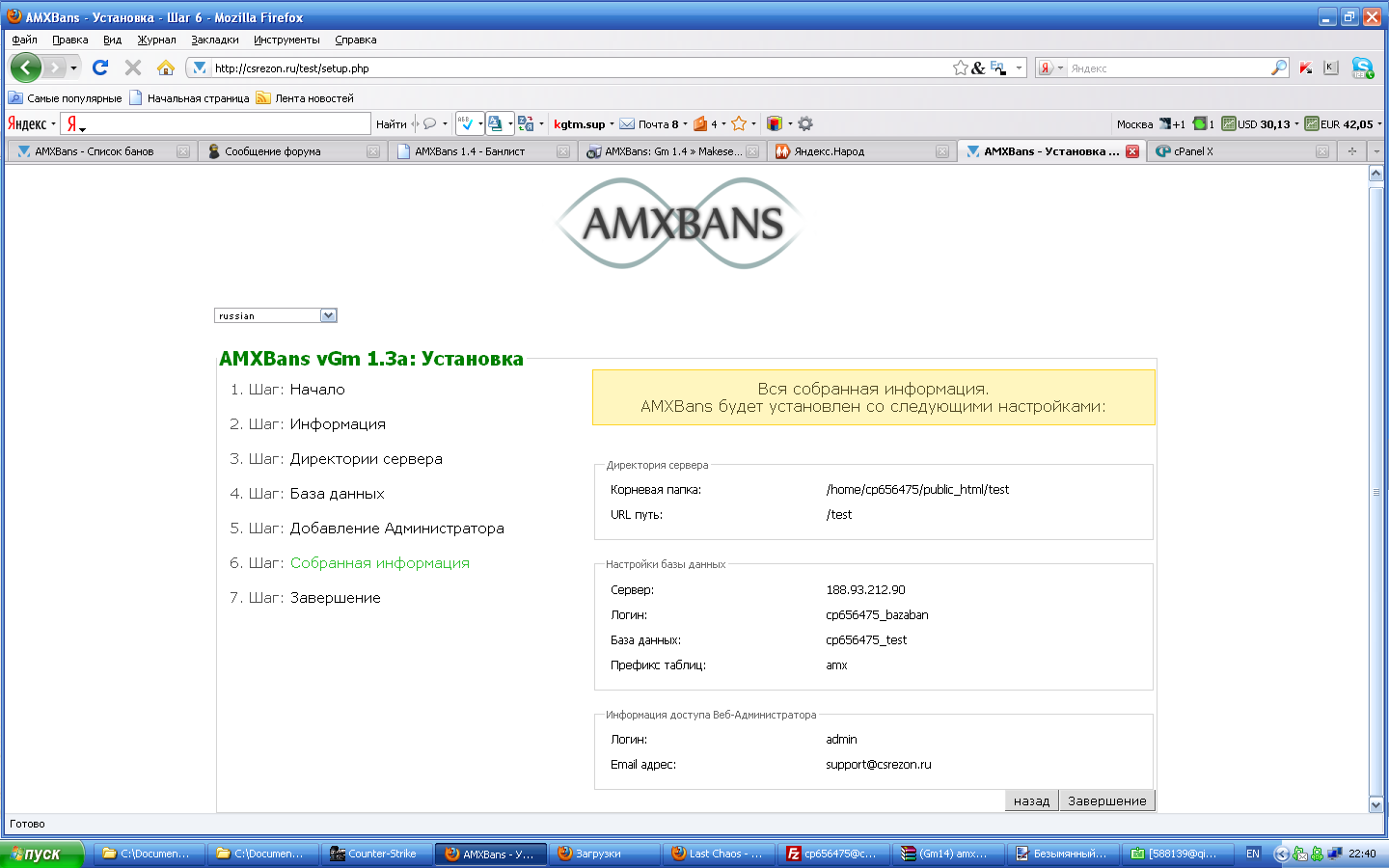
Task: Open Загрузки window from the taskbar
Action: coord(604,854)
